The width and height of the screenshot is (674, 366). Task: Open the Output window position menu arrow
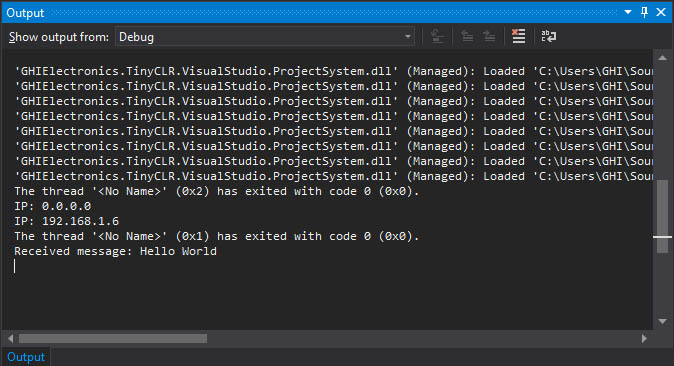[628, 12]
